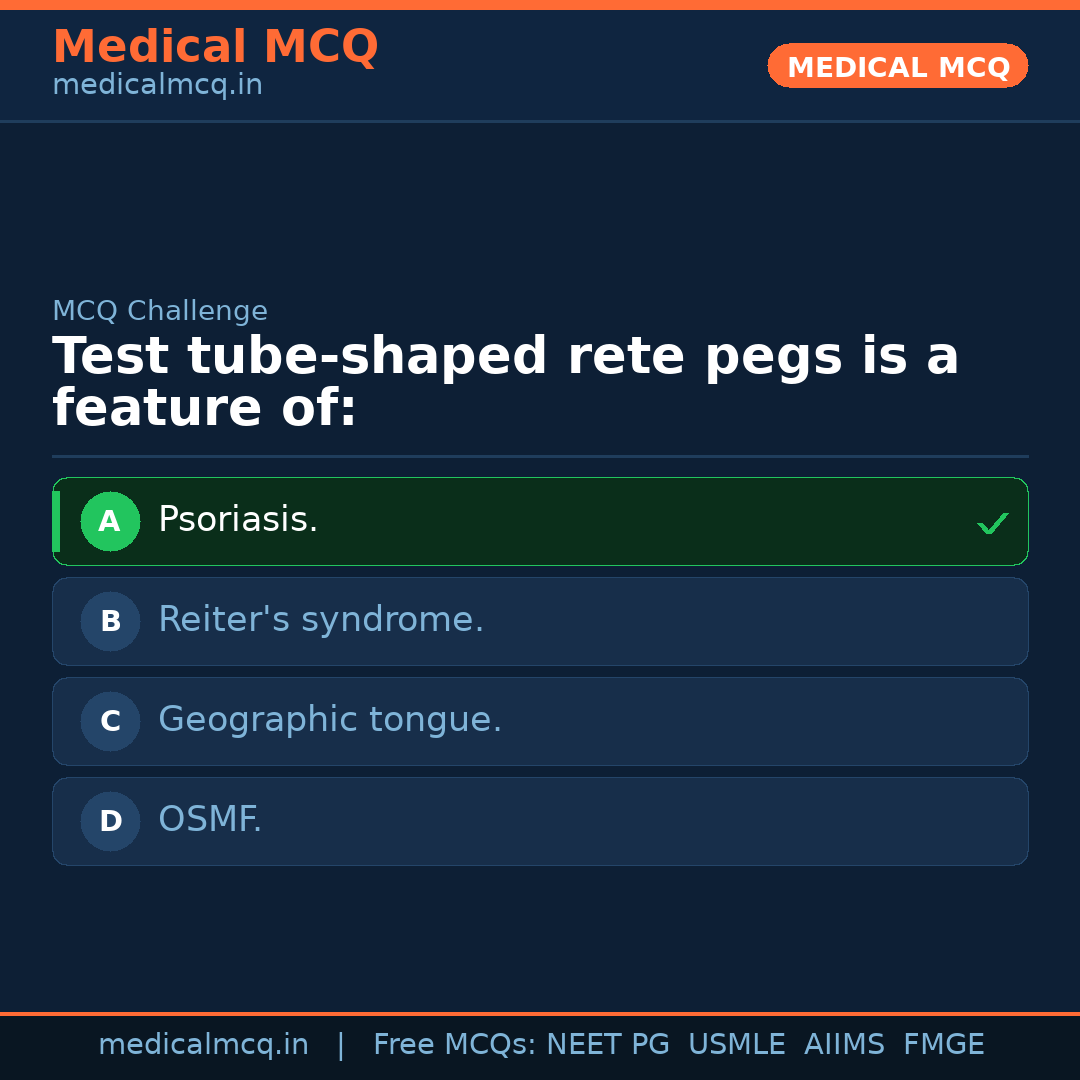The image size is (1080, 1080).
Task: Click FMGE in the footer
Action: pyautogui.click(x=943, y=1045)
